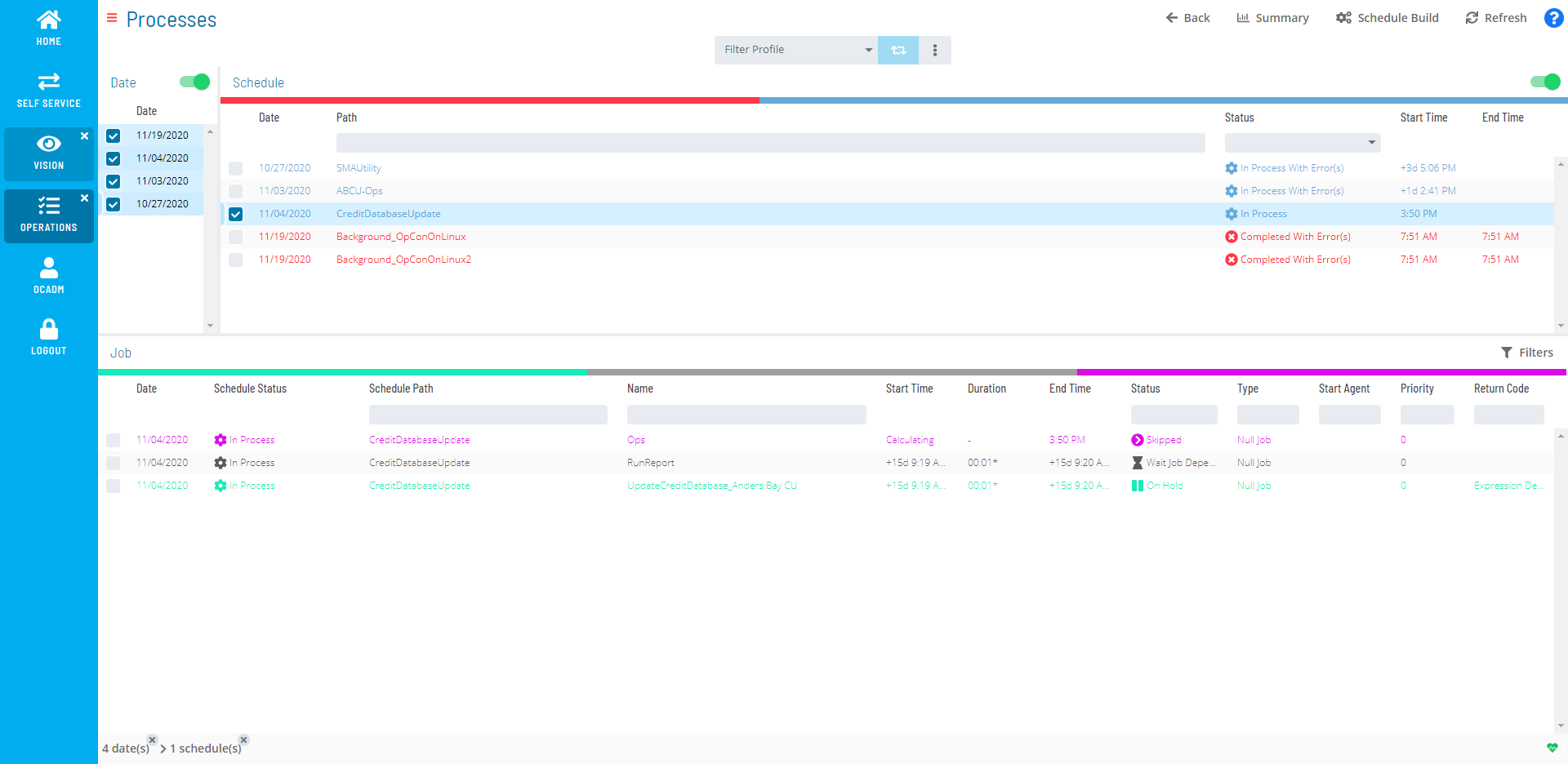This screenshot has height=764, width=1568.
Task: Click Schedule Build
Action: point(1388,18)
